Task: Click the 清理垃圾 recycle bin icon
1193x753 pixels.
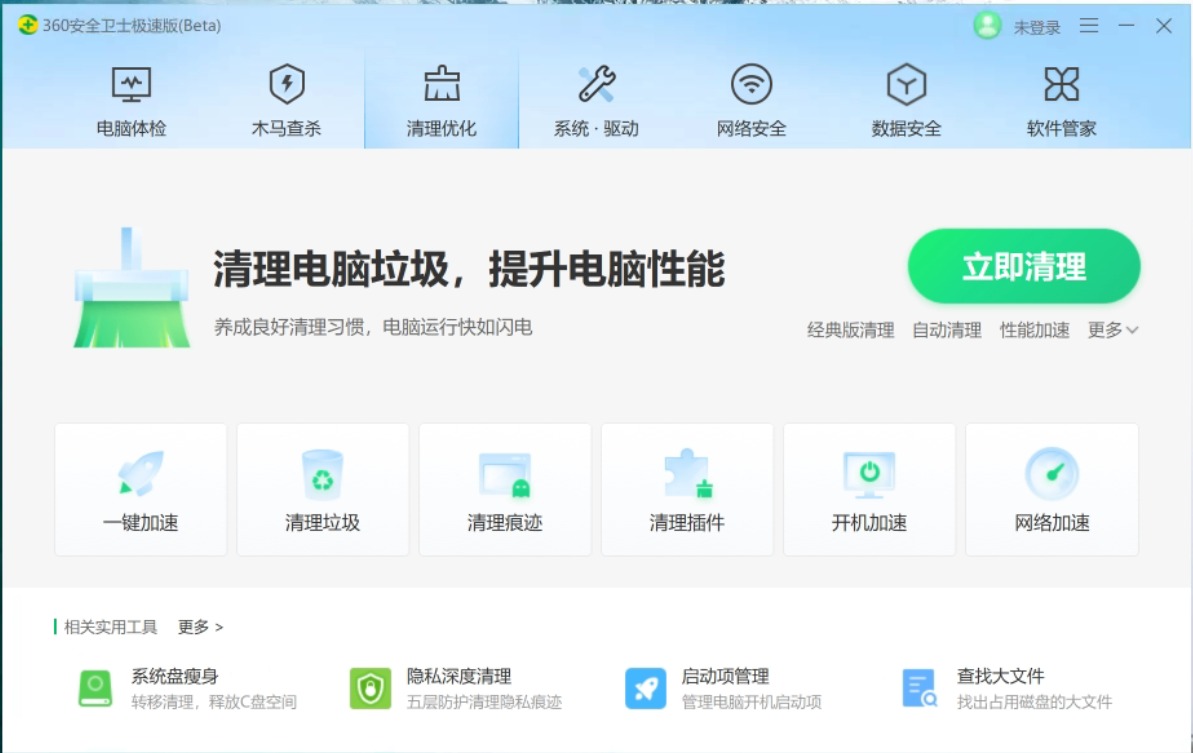Action: 323,474
